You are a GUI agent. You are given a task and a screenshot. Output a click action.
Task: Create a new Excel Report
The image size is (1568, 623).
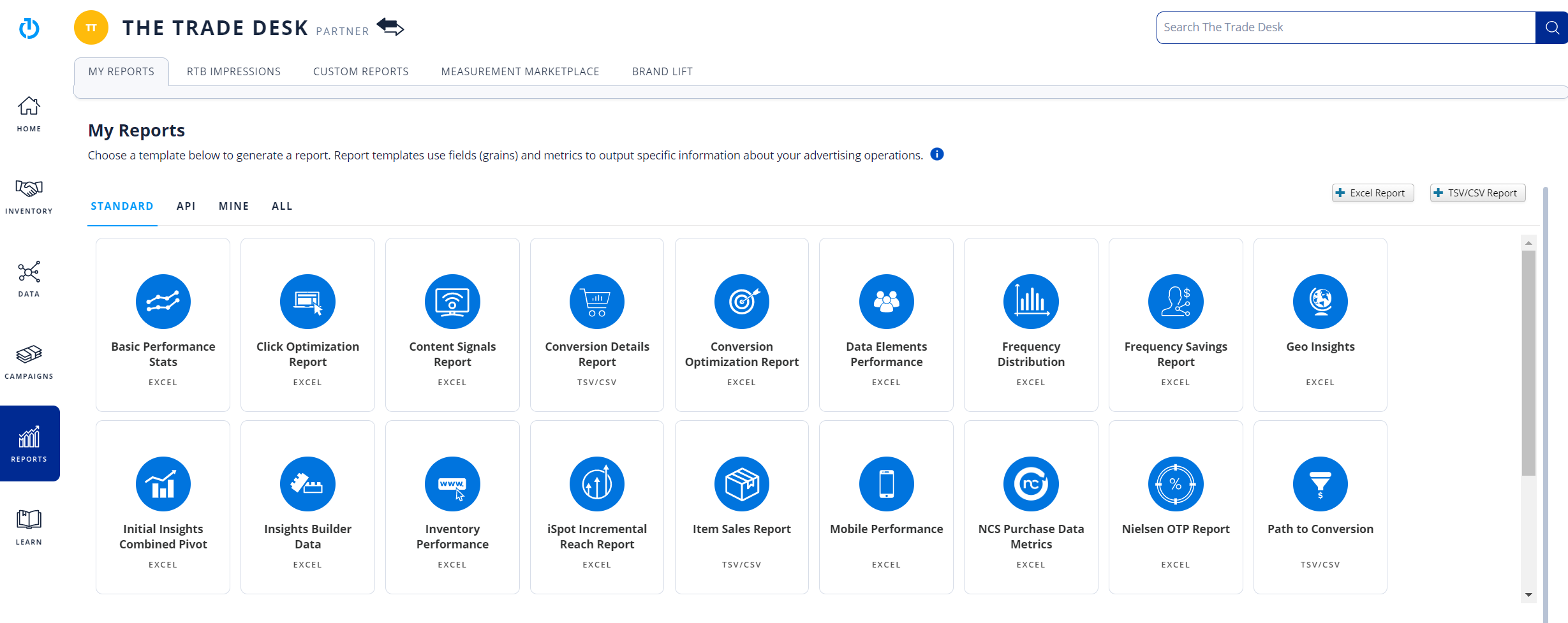[1373, 193]
